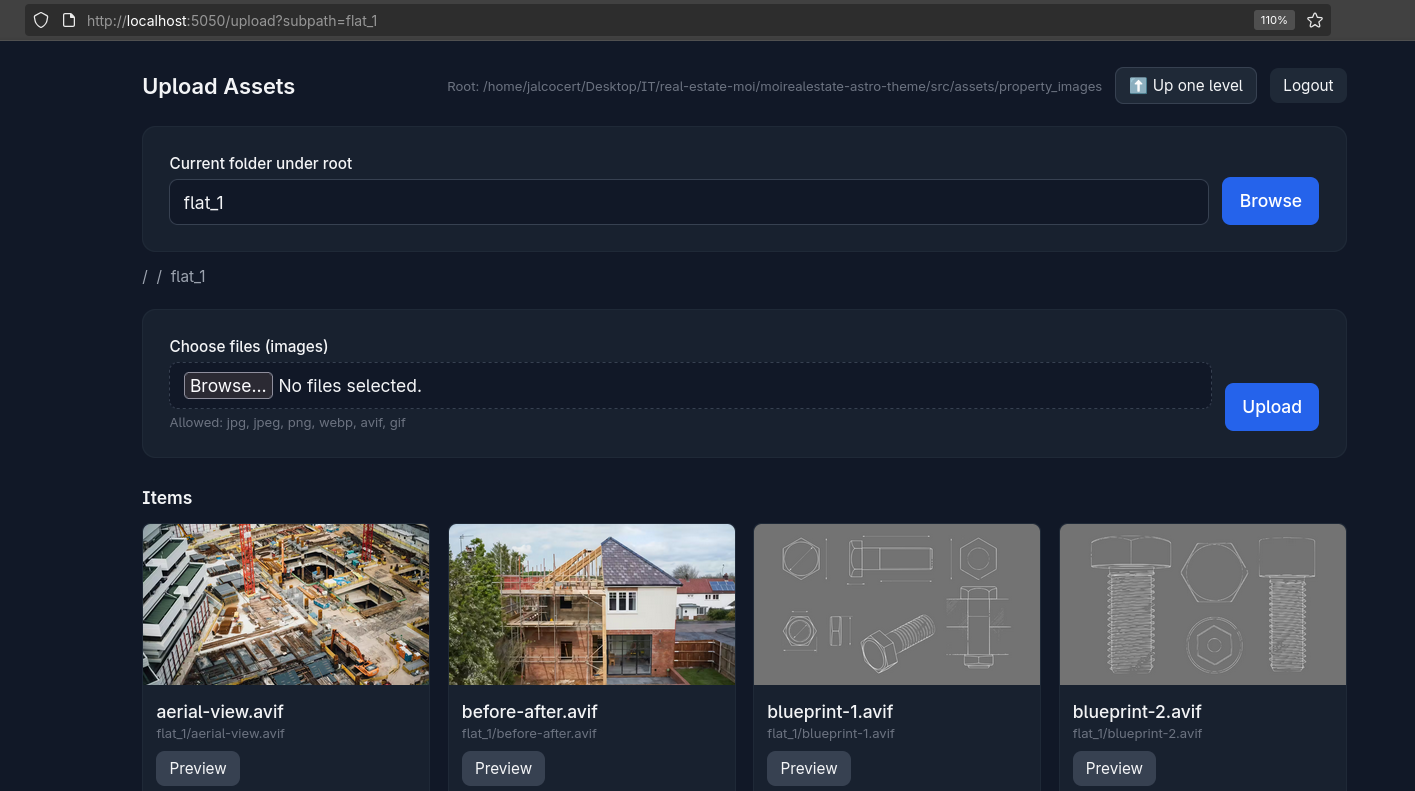Click the path text flat_1/aerial-view.avif

220,734
